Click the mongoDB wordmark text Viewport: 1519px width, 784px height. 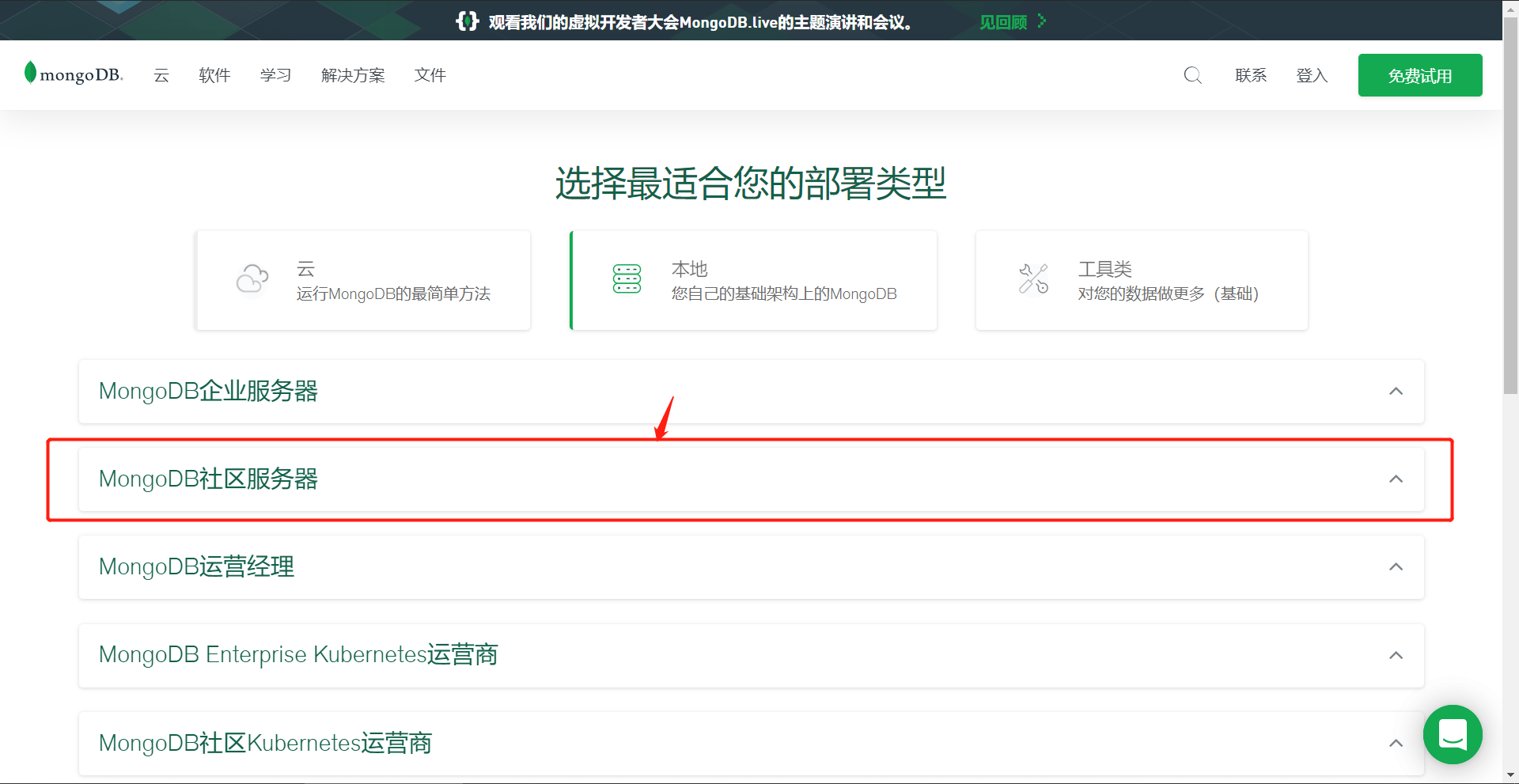[x=81, y=75]
